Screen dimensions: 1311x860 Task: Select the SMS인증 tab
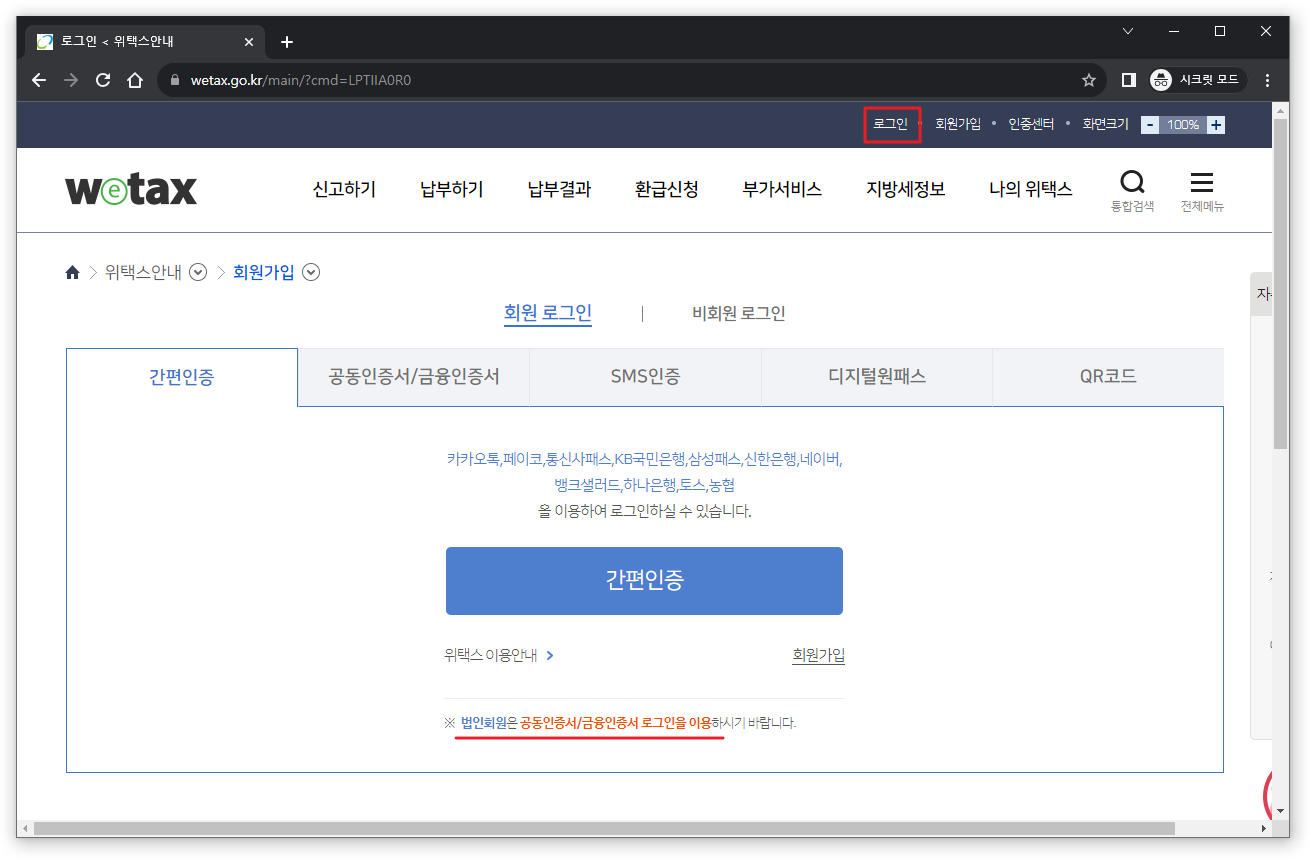pos(646,377)
